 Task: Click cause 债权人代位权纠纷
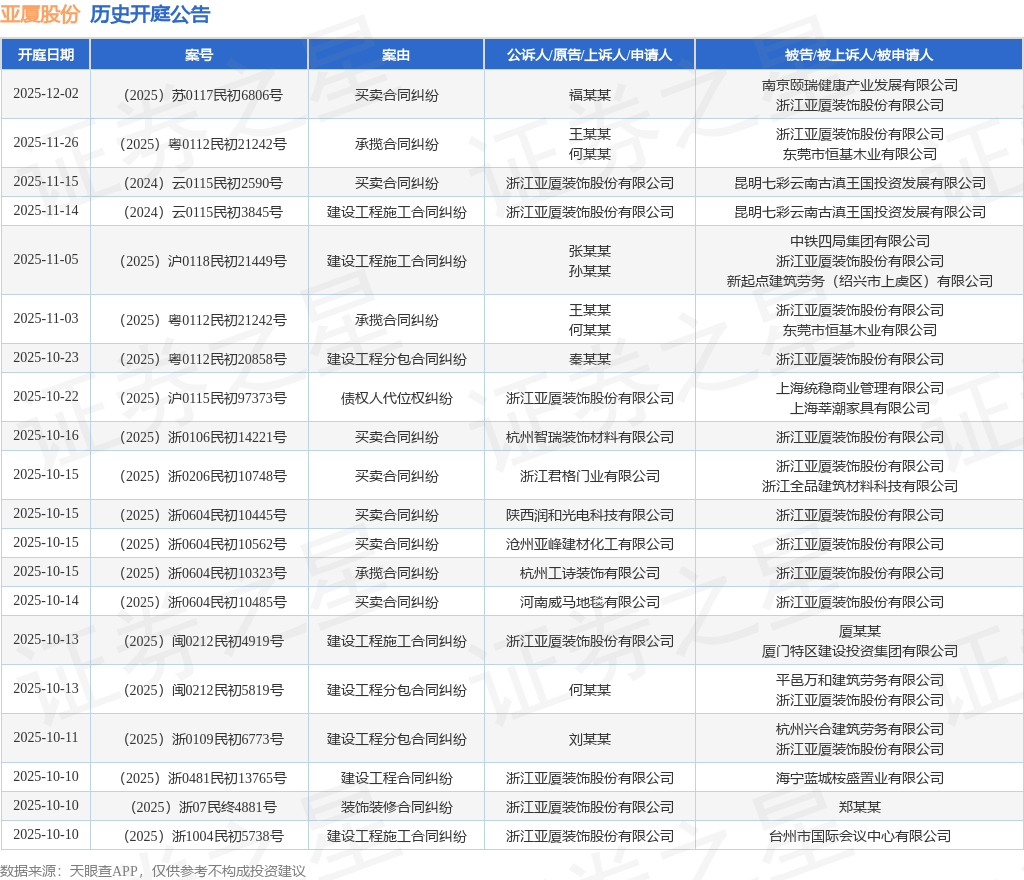[x=396, y=398]
